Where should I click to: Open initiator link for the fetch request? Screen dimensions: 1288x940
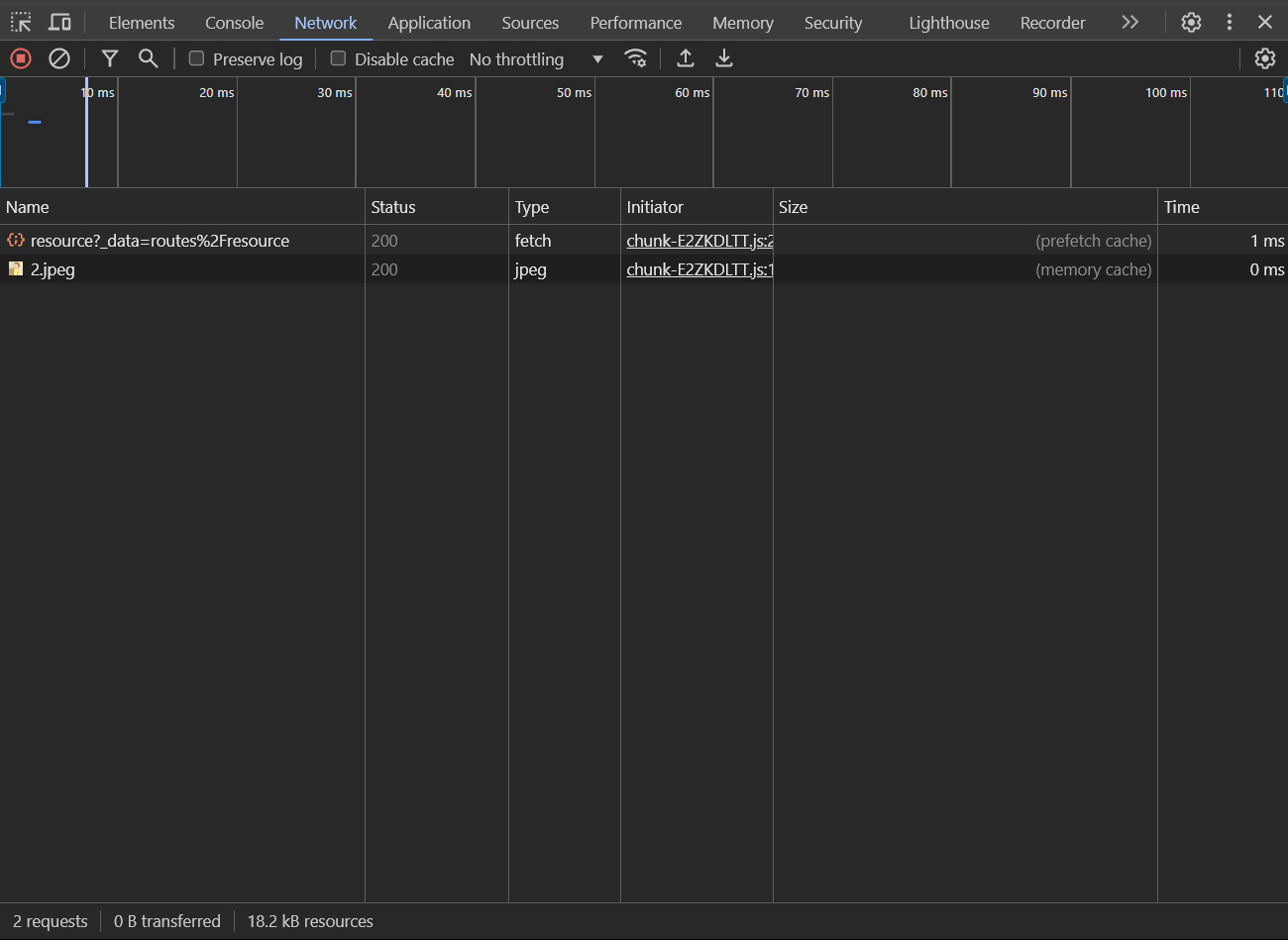pos(699,241)
